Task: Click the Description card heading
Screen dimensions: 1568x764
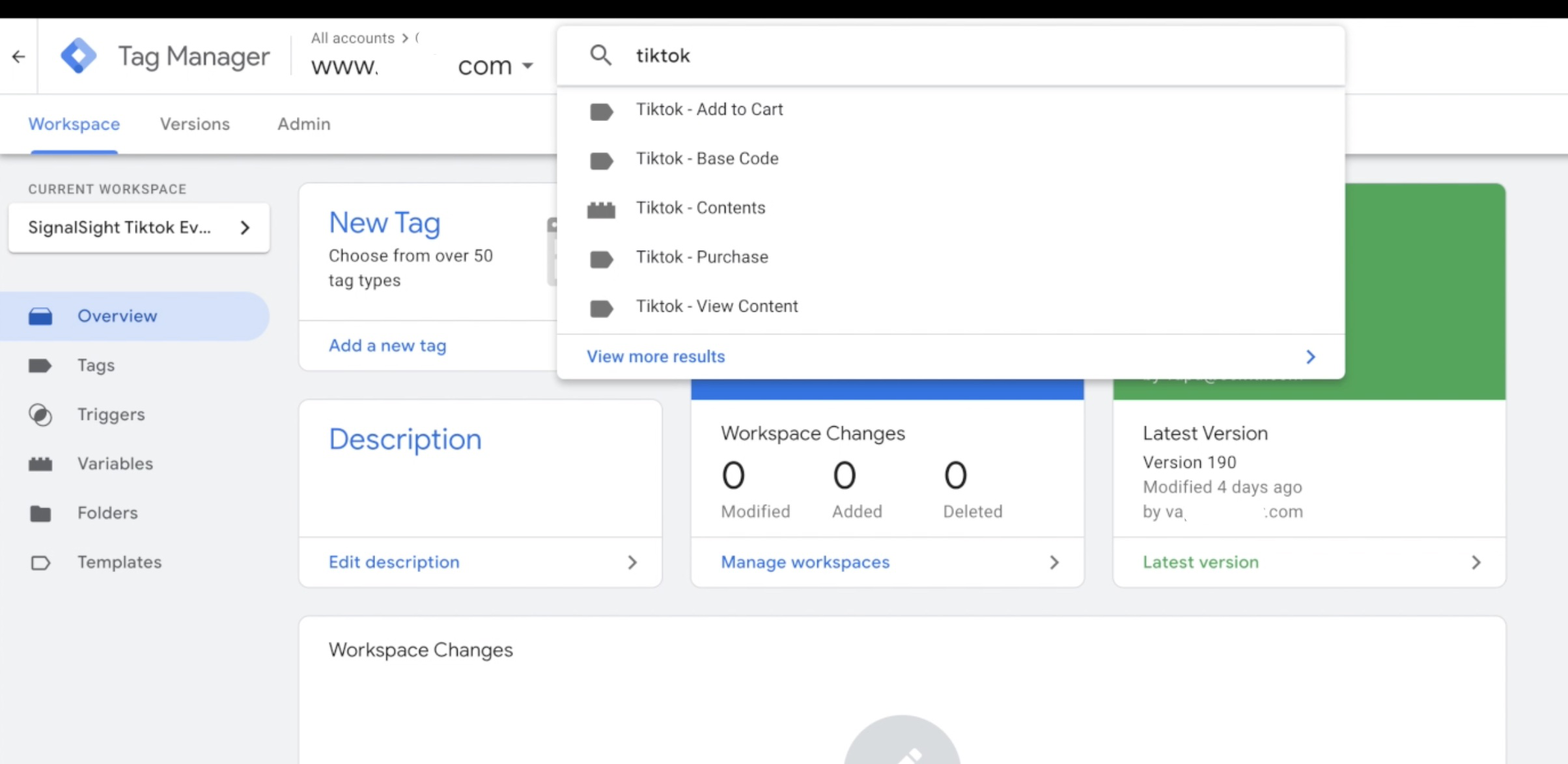Action: pos(405,439)
